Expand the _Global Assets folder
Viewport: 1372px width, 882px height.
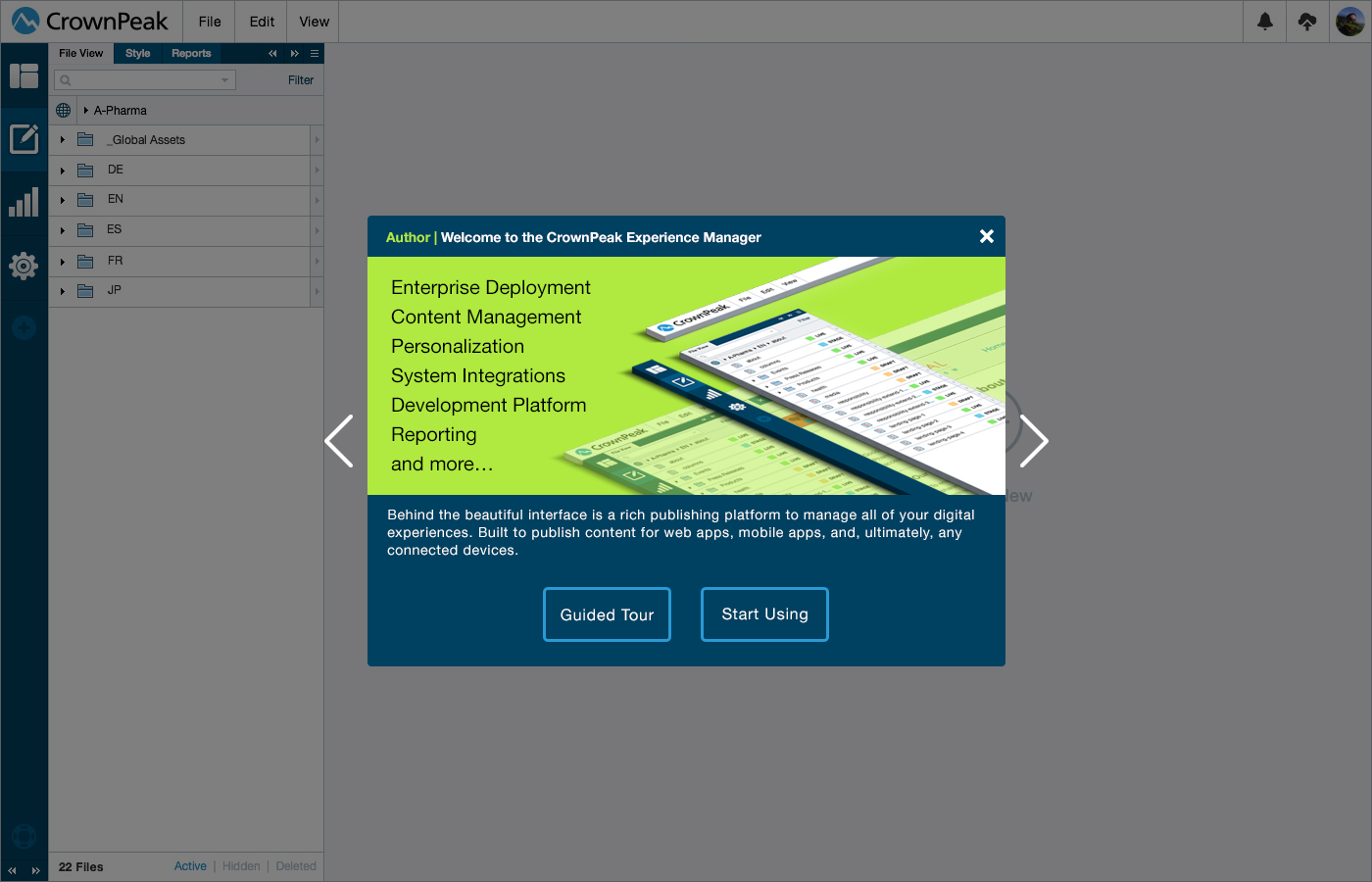coord(63,140)
